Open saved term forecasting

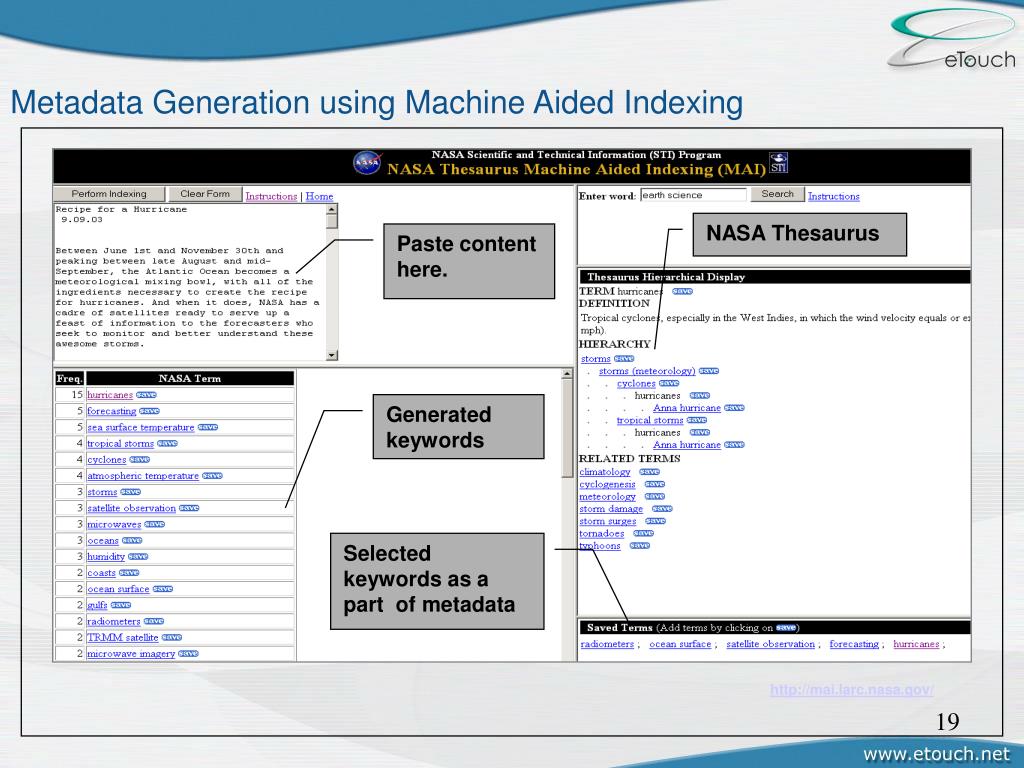[x=854, y=644]
